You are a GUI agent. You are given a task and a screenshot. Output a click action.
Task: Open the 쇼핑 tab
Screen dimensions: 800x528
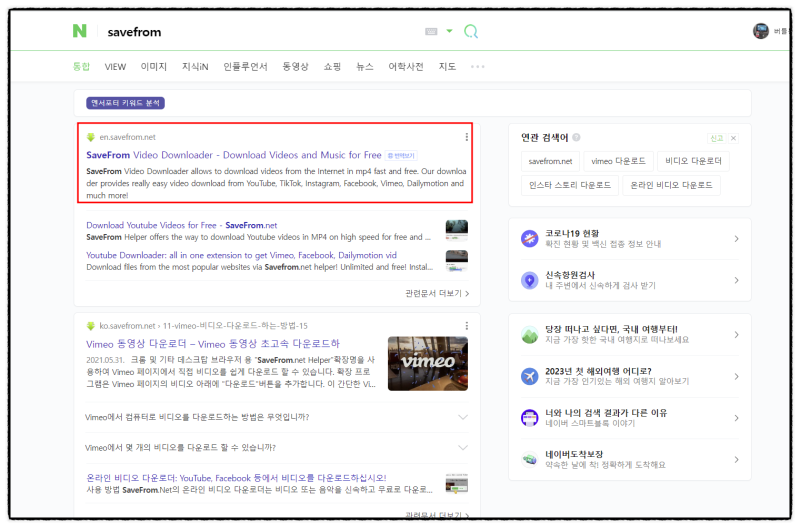pyautogui.click(x=332, y=66)
